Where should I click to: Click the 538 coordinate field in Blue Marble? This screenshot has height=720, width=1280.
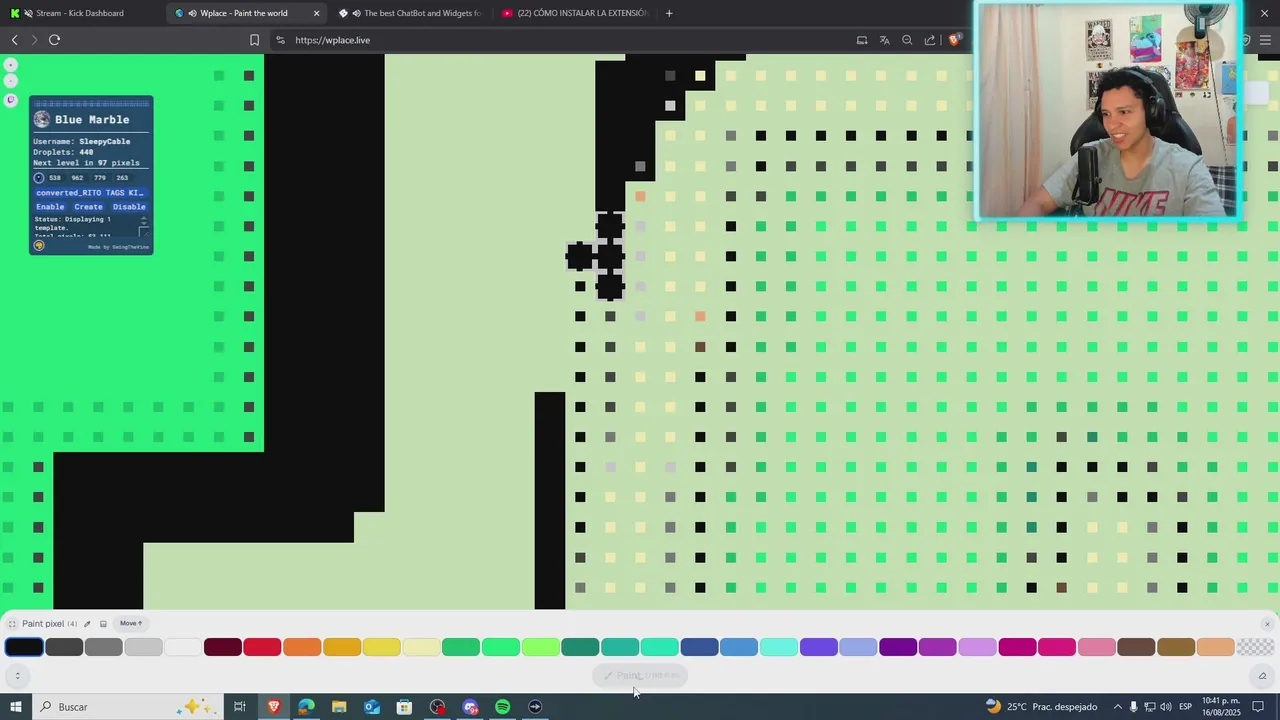55,178
